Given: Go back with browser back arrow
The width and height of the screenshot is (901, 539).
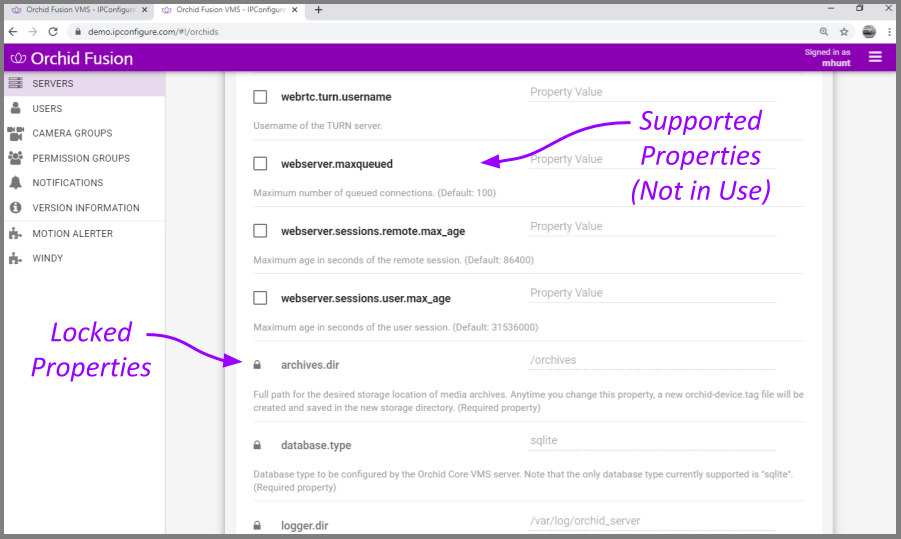Looking at the screenshot, I should point(13,32).
